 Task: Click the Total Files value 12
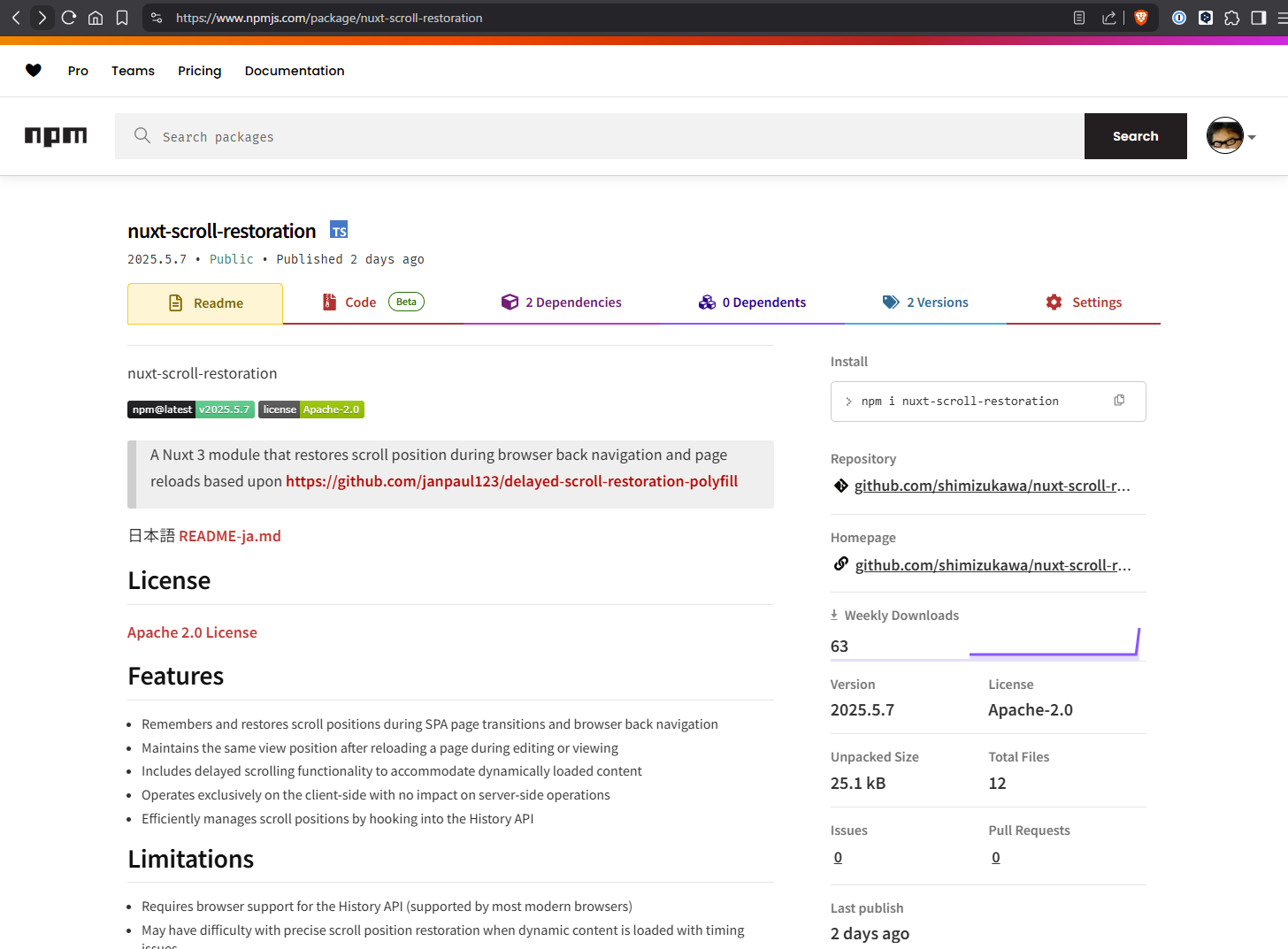click(x=997, y=784)
